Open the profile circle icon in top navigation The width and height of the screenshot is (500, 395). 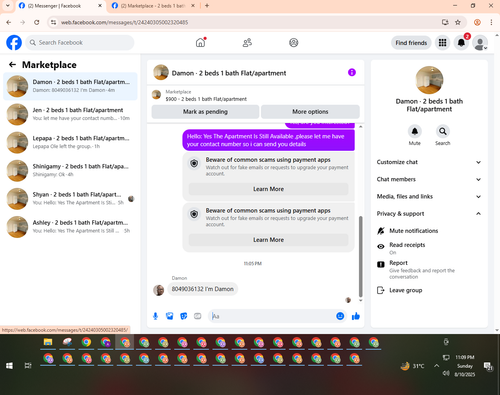tap(293, 43)
